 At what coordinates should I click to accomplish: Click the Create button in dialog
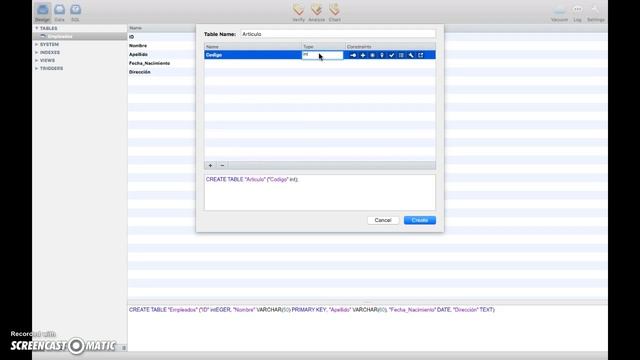point(420,220)
